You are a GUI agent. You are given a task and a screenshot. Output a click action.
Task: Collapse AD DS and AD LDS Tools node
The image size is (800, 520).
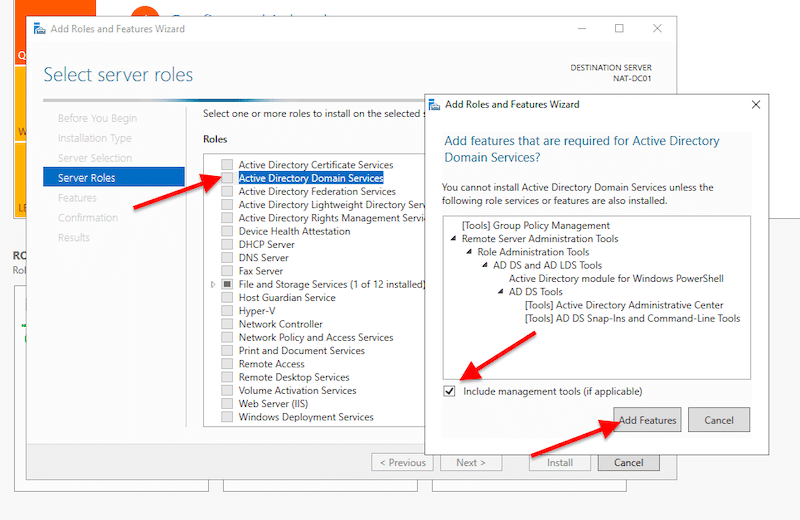485,265
